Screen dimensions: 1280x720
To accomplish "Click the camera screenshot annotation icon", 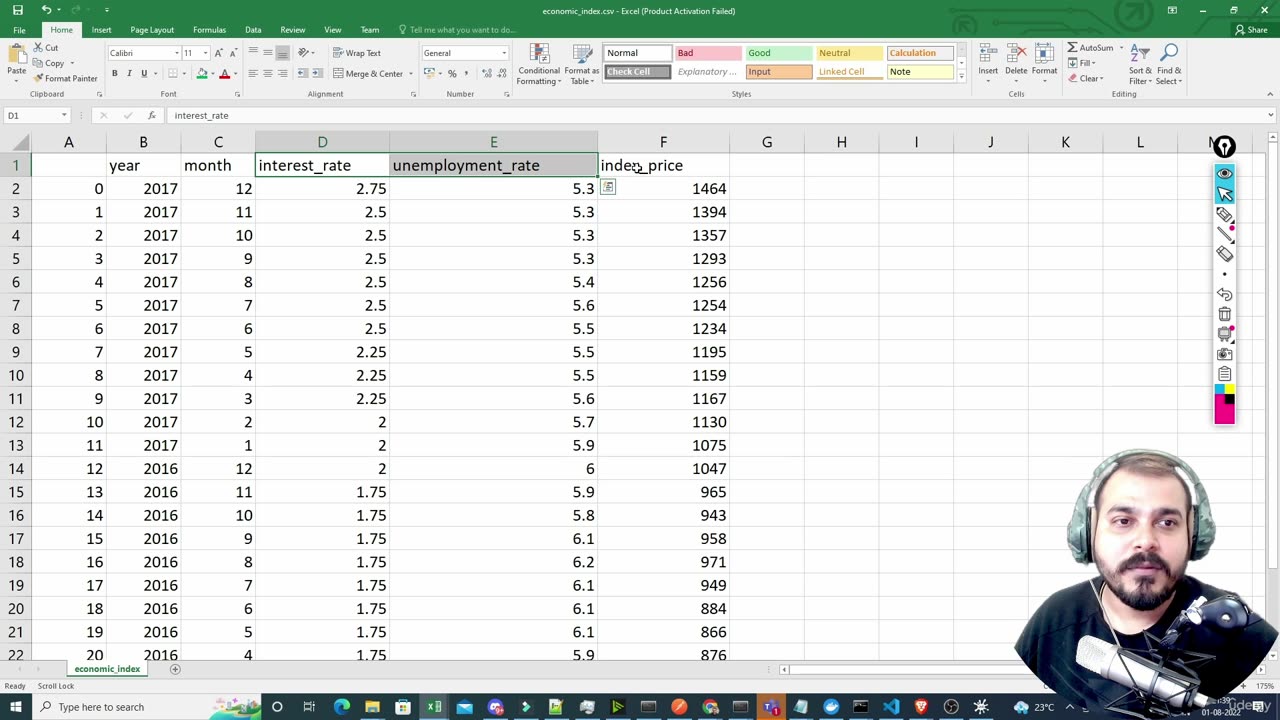I will coord(1224,354).
